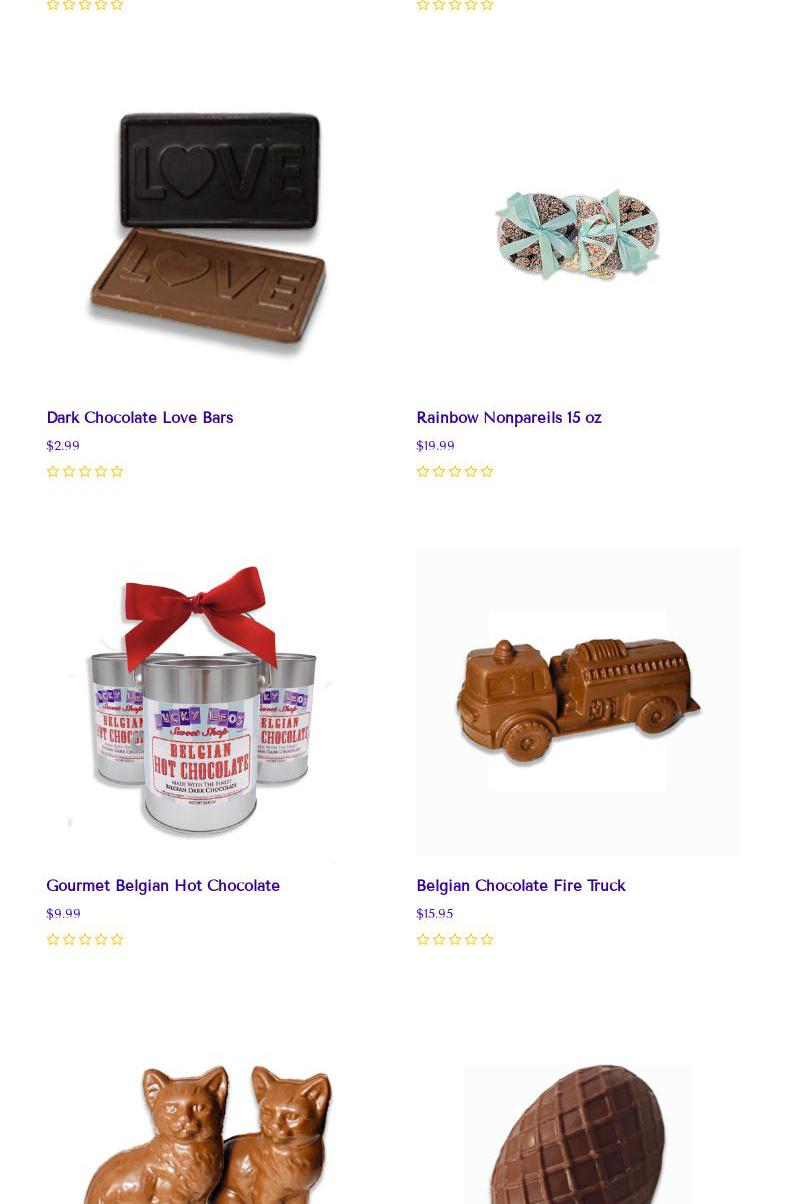Rate Dark Chocolate Love Bars one star
The height and width of the screenshot is (1204, 785).
pyautogui.click(x=53, y=472)
